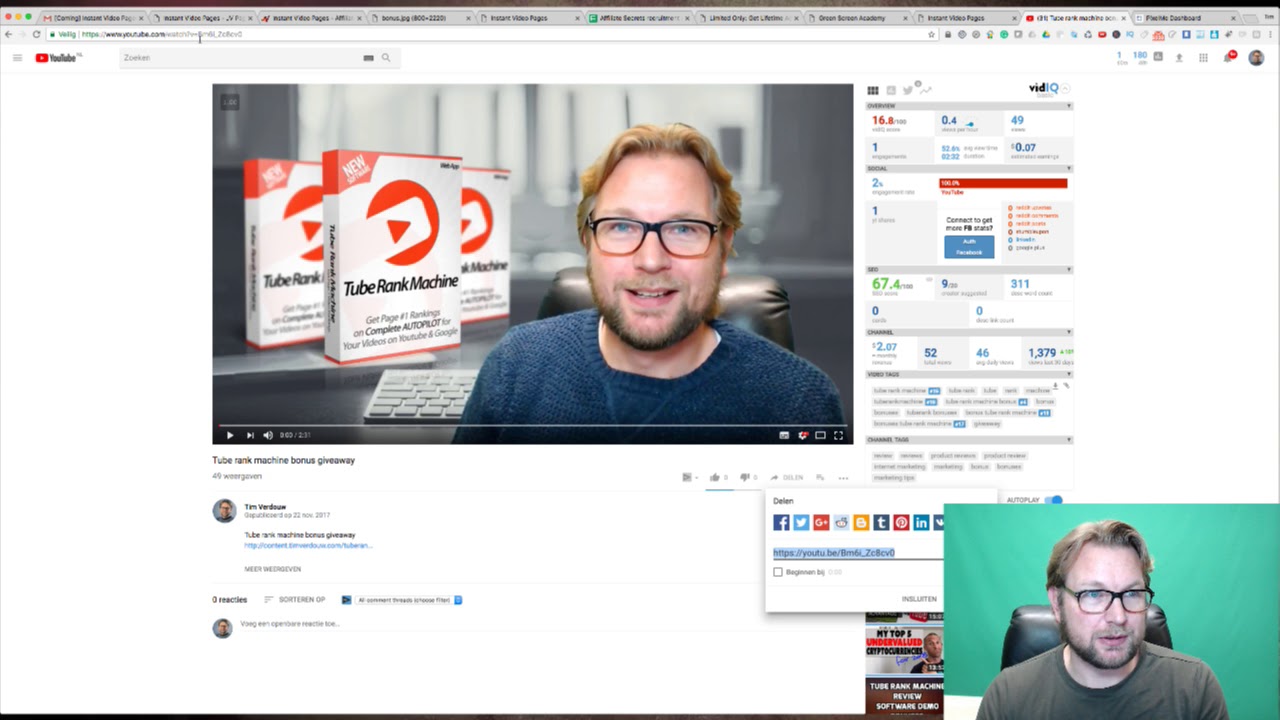The image size is (1280, 720).
Task: Enter fullscreen in the video player
Action: click(838, 435)
